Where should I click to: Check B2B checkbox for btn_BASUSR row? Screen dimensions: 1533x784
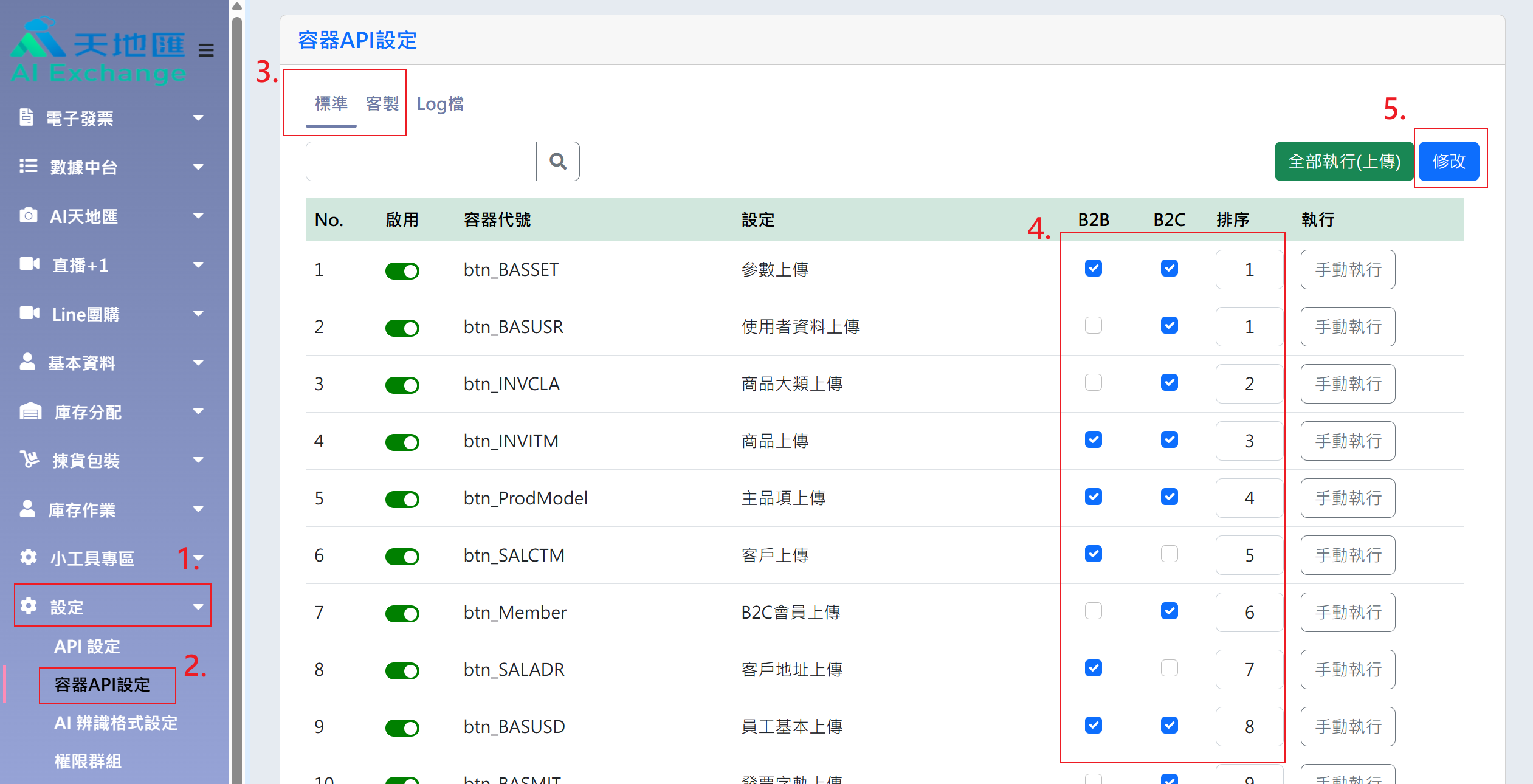[1093, 326]
